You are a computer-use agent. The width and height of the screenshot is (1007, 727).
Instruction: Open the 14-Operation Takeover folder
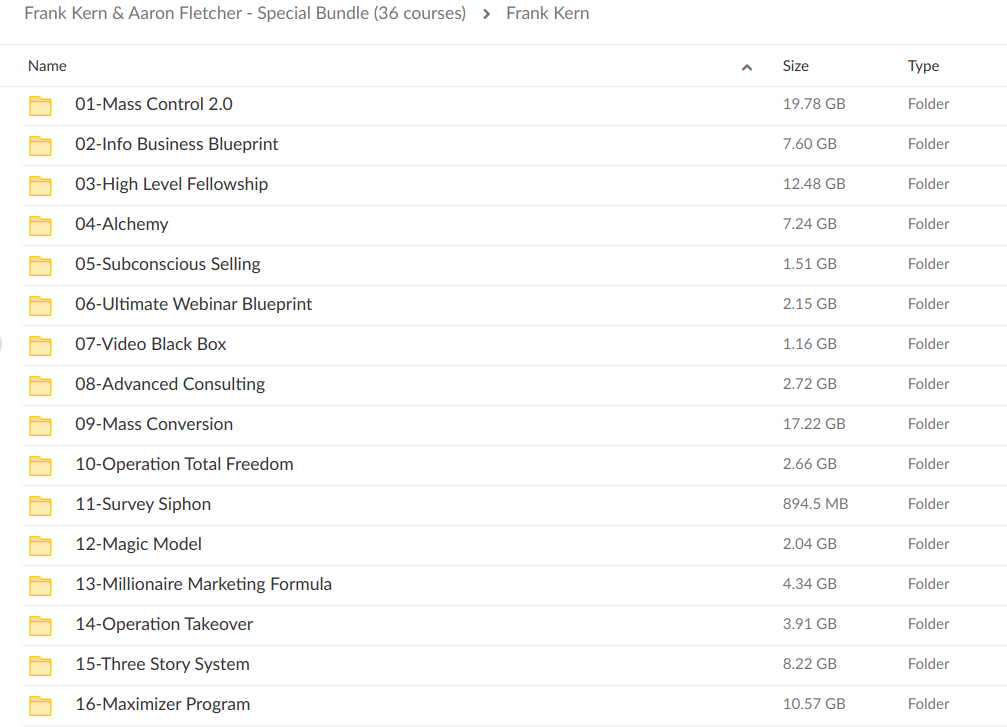tap(164, 624)
